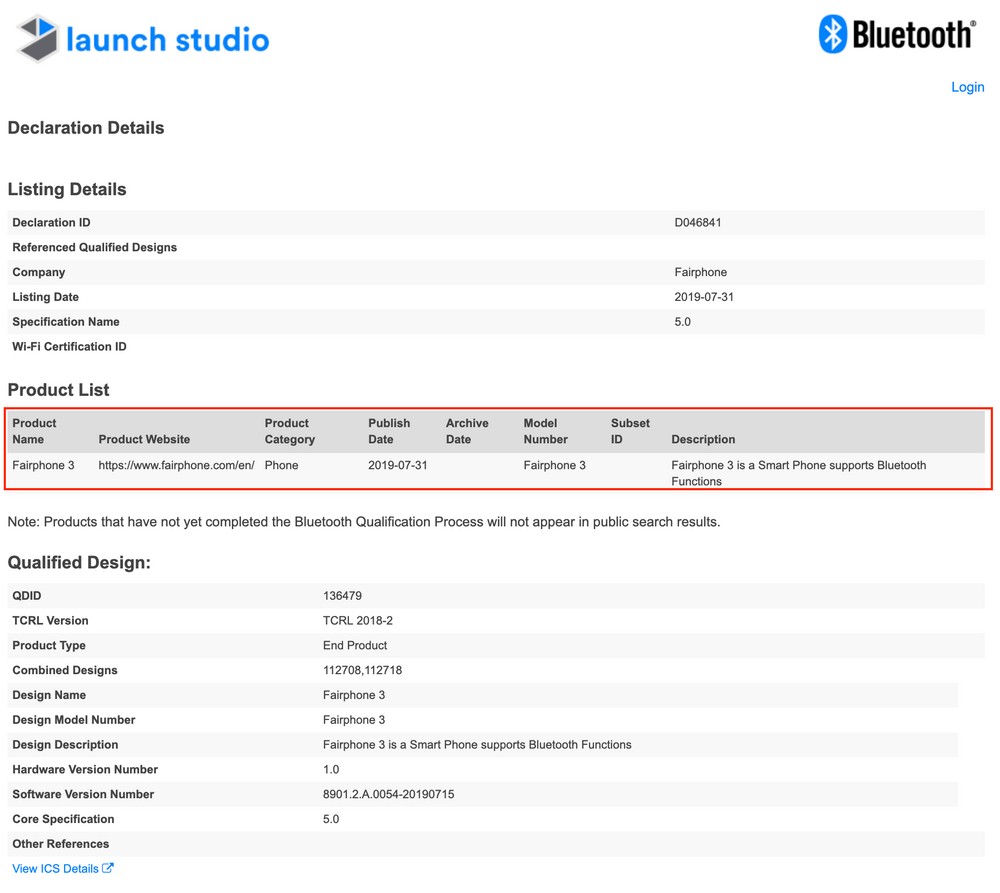Click the Referenced Qualified Designs label
Image resolution: width=1000 pixels, height=893 pixels.
(94, 247)
